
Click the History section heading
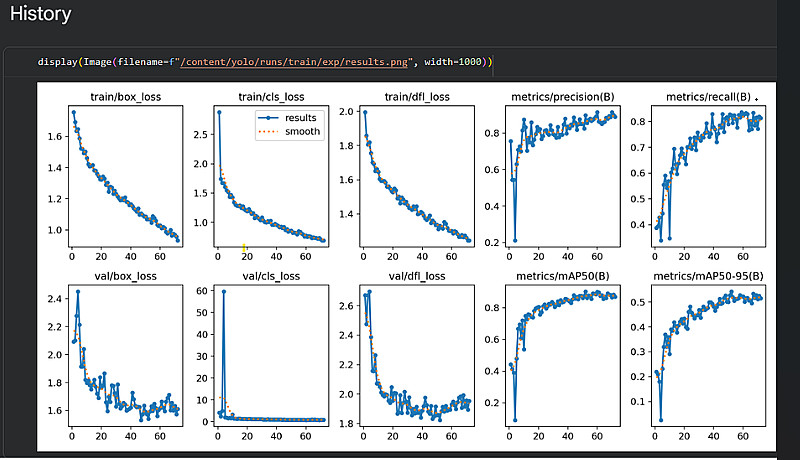point(41,14)
